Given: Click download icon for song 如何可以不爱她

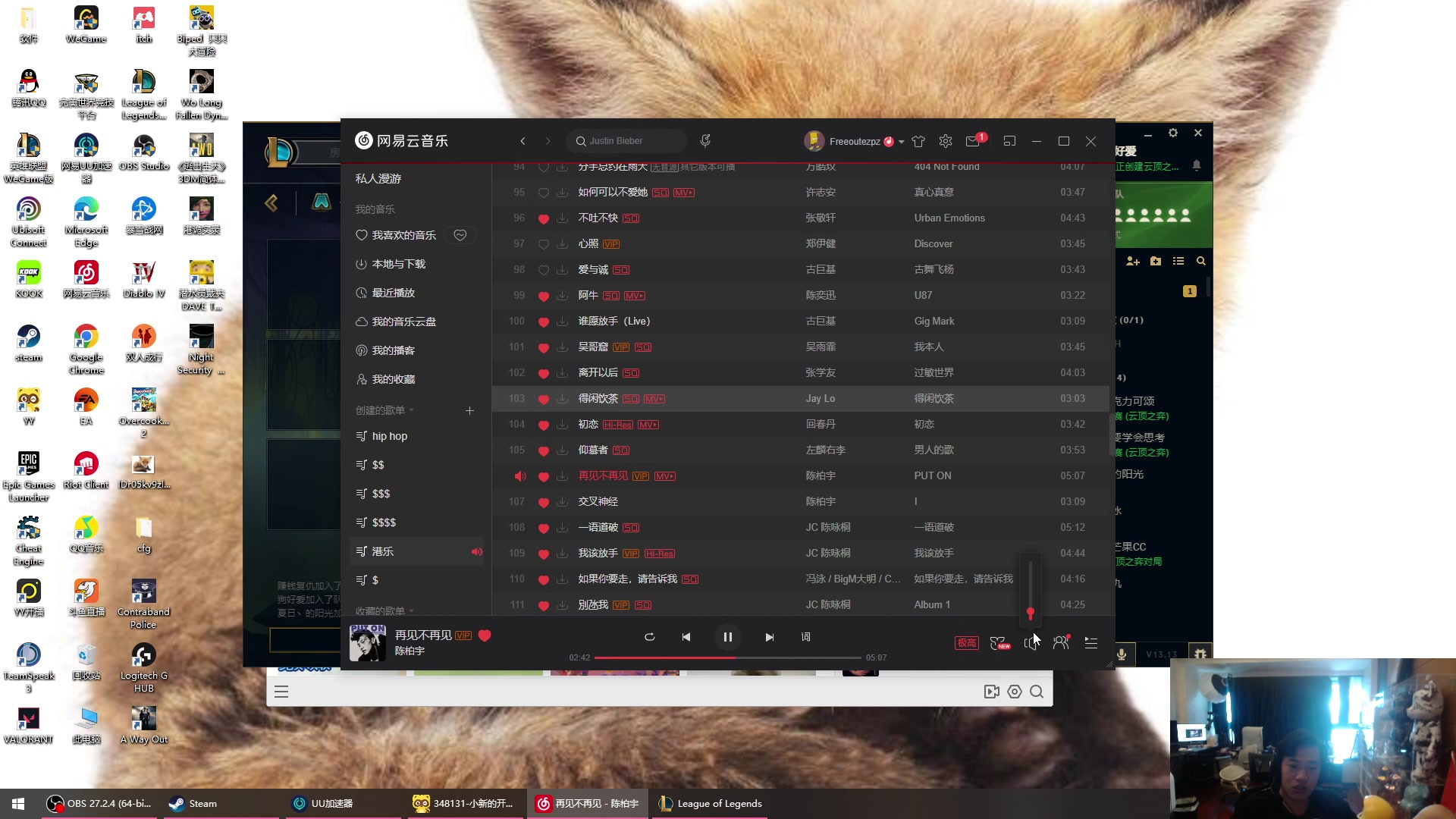Looking at the screenshot, I should pos(562,193).
